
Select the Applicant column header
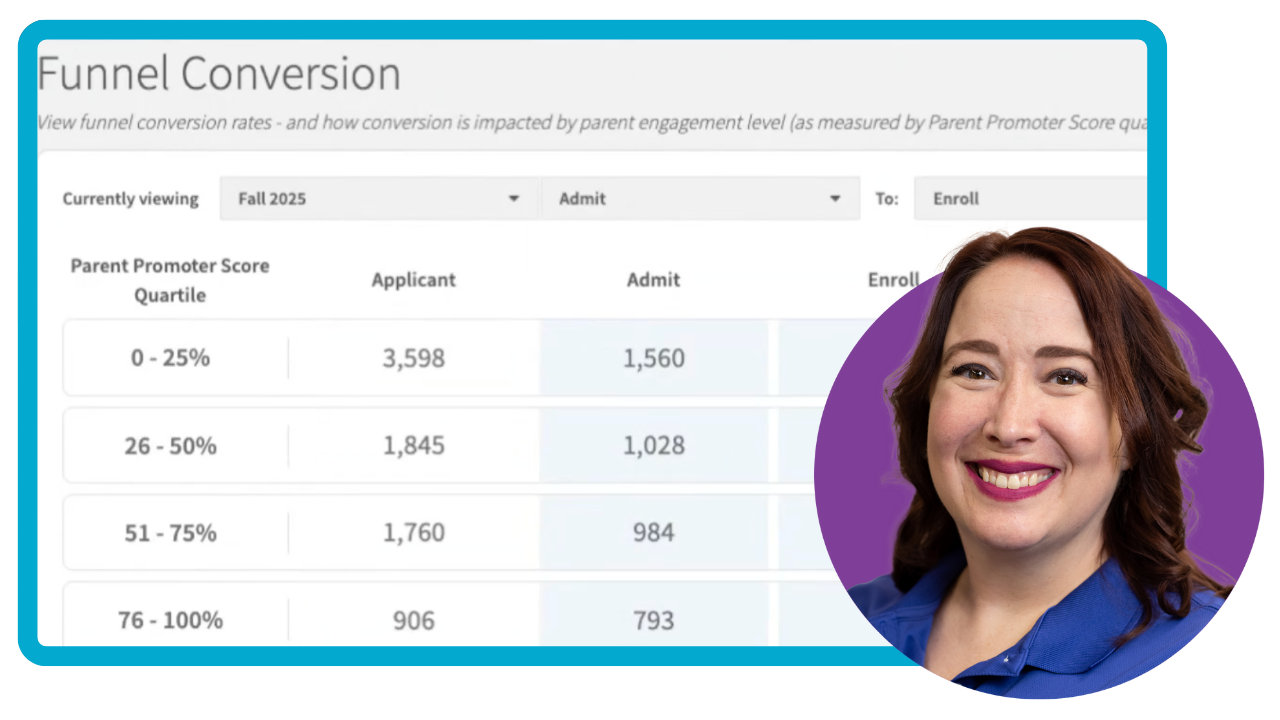tap(413, 280)
